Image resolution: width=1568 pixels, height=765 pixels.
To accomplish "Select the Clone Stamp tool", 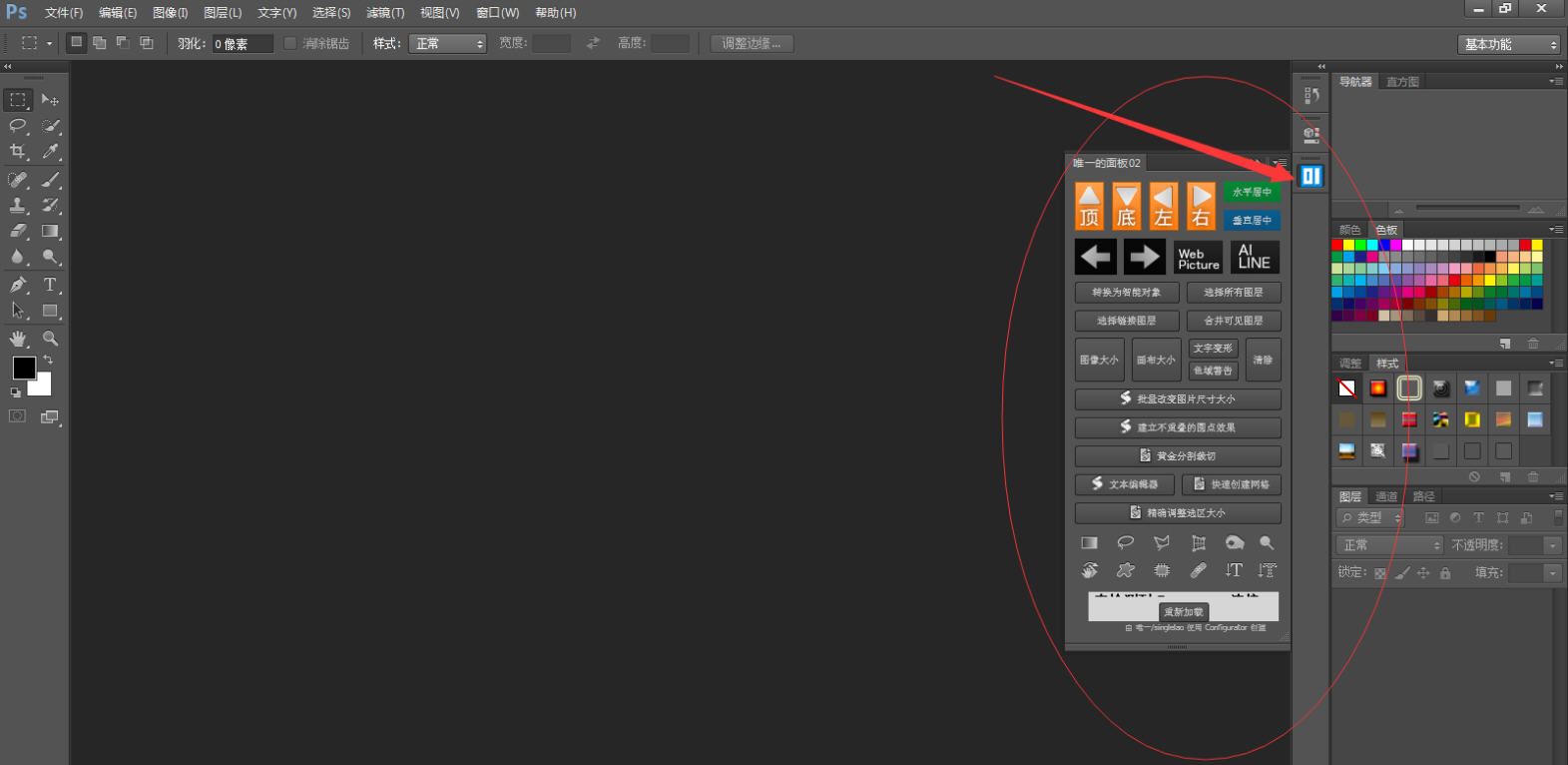I will (x=18, y=205).
